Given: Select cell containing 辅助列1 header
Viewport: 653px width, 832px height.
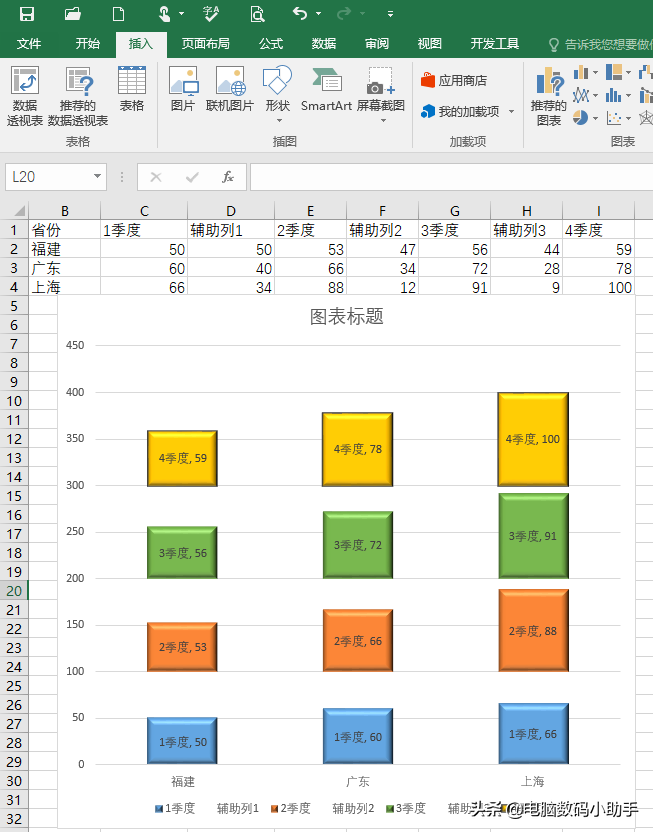Looking at the screenshot, I should click(x=231, y=230).
